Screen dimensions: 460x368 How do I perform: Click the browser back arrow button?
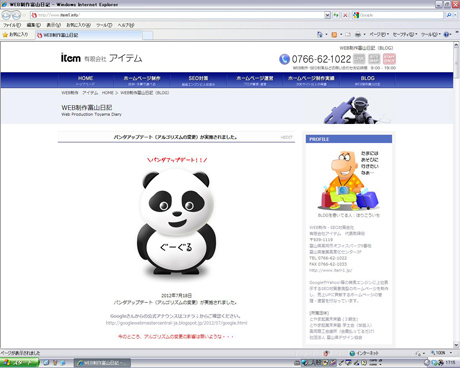(7, 15)
